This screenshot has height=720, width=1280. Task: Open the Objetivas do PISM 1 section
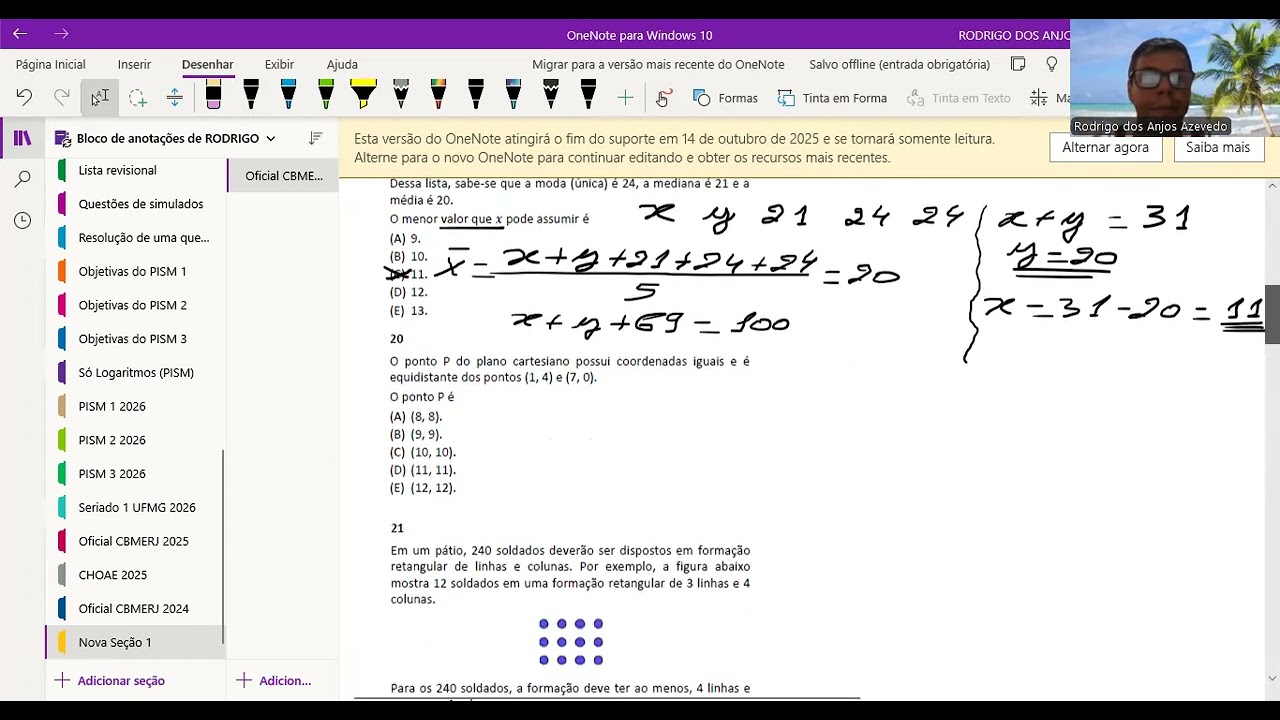[134, 271]
